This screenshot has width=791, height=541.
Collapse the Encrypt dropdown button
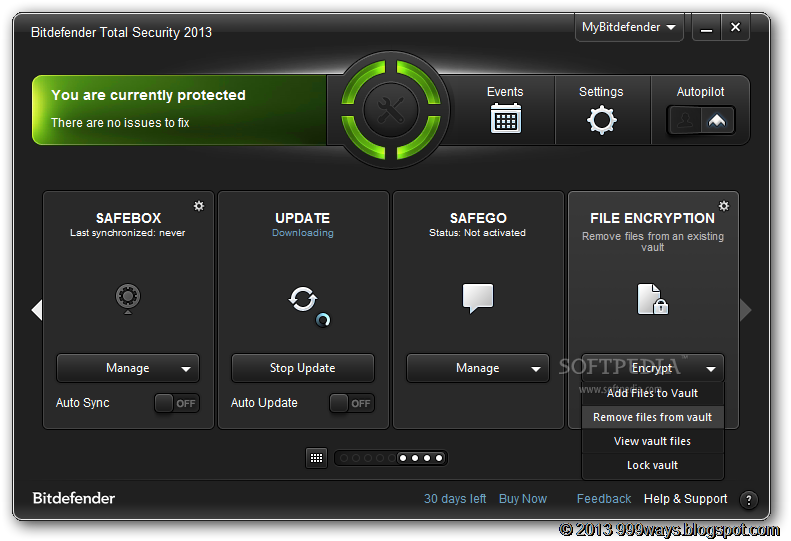653,368
